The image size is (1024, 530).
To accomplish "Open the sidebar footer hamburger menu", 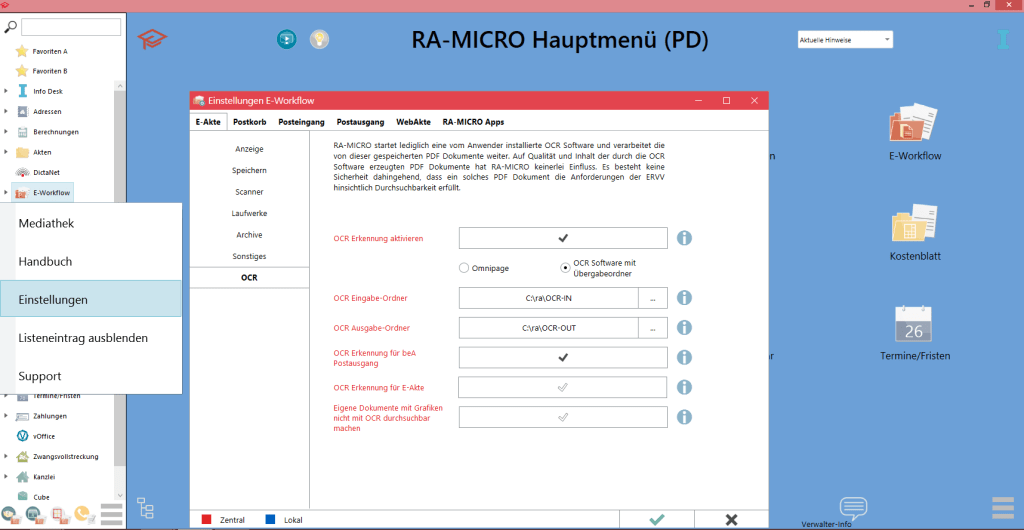I will coord(112,514).
